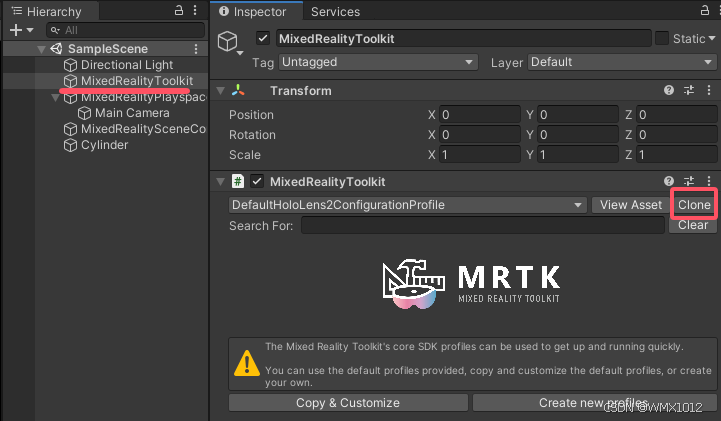Open the create object dropdown arrow
This screenshot has width=721, height=421.
click(30, 30)
